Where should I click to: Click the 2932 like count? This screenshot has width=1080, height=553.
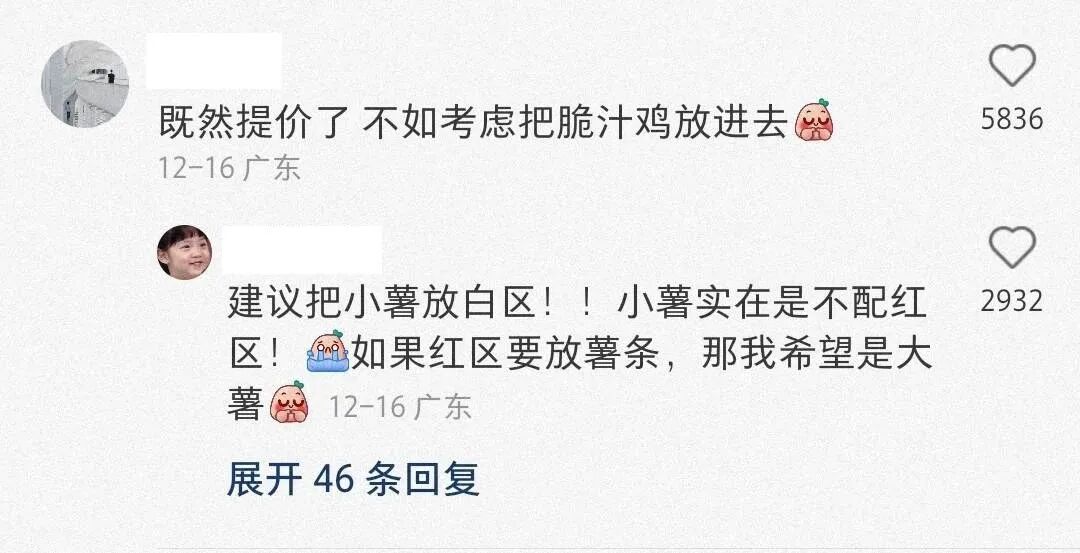[x=1012, y=301]
